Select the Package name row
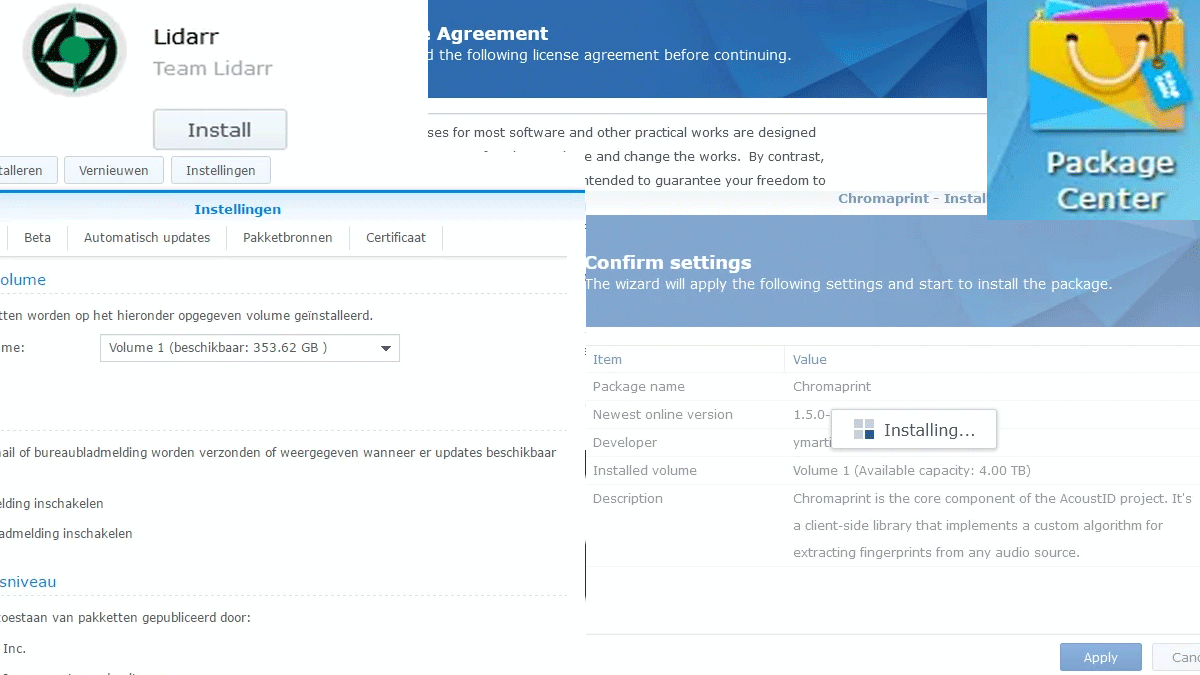This screenshot has width=1200, height=675. click(639, 387)
